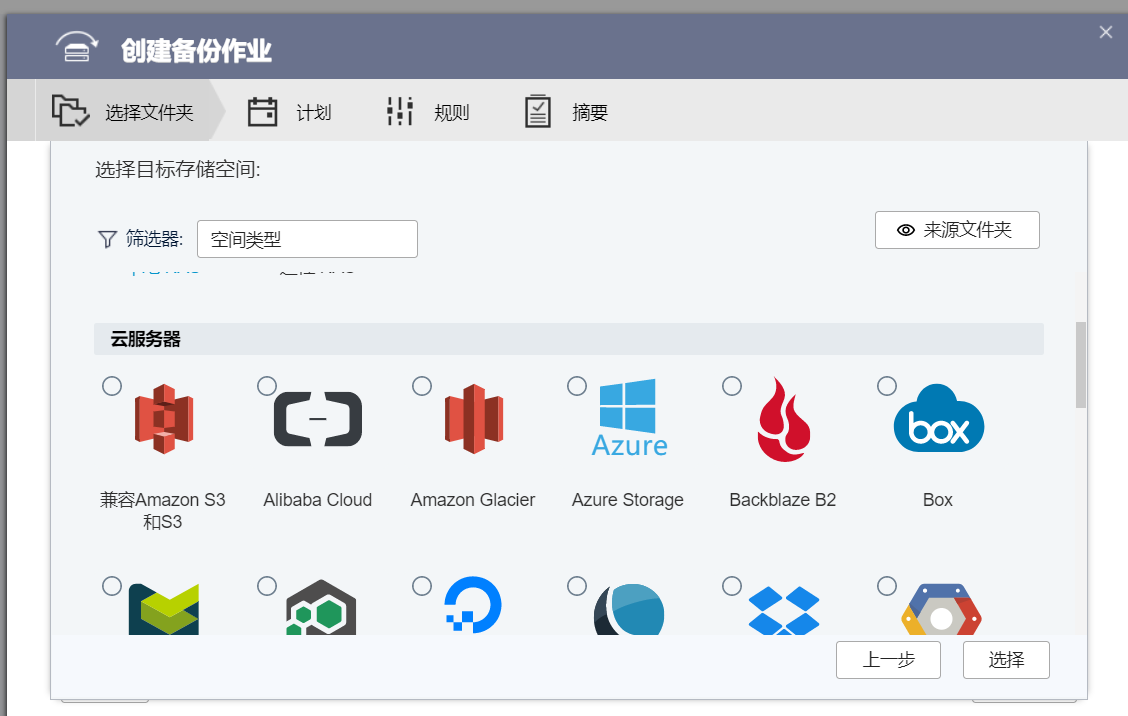Go to the 摘要 step tab
The image size is (1128, 716).
tap(566, 112)
